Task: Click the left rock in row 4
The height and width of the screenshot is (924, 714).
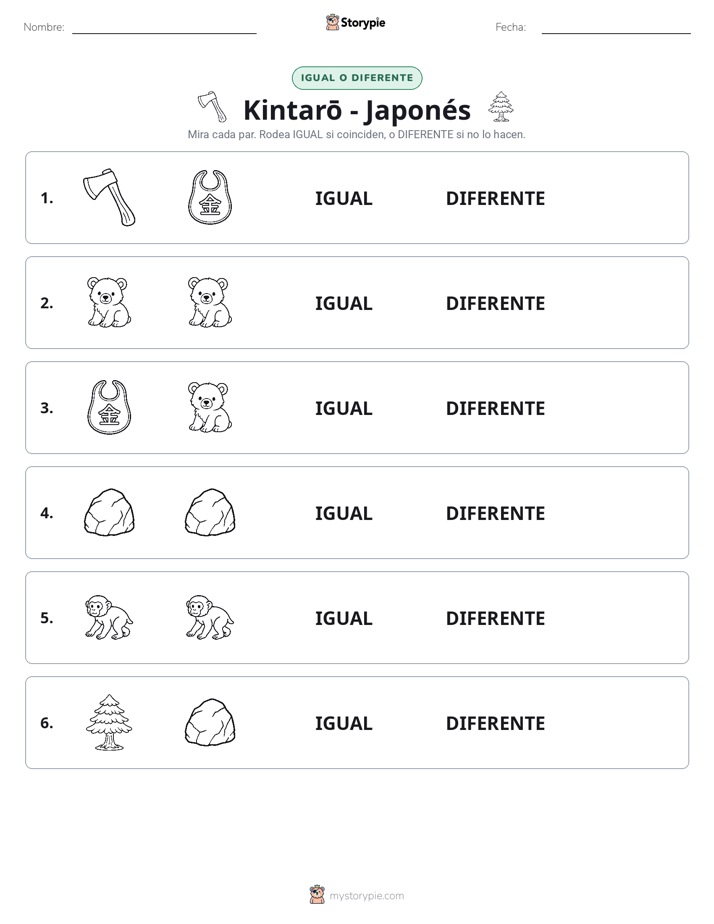Action: (x=109, y=512)
